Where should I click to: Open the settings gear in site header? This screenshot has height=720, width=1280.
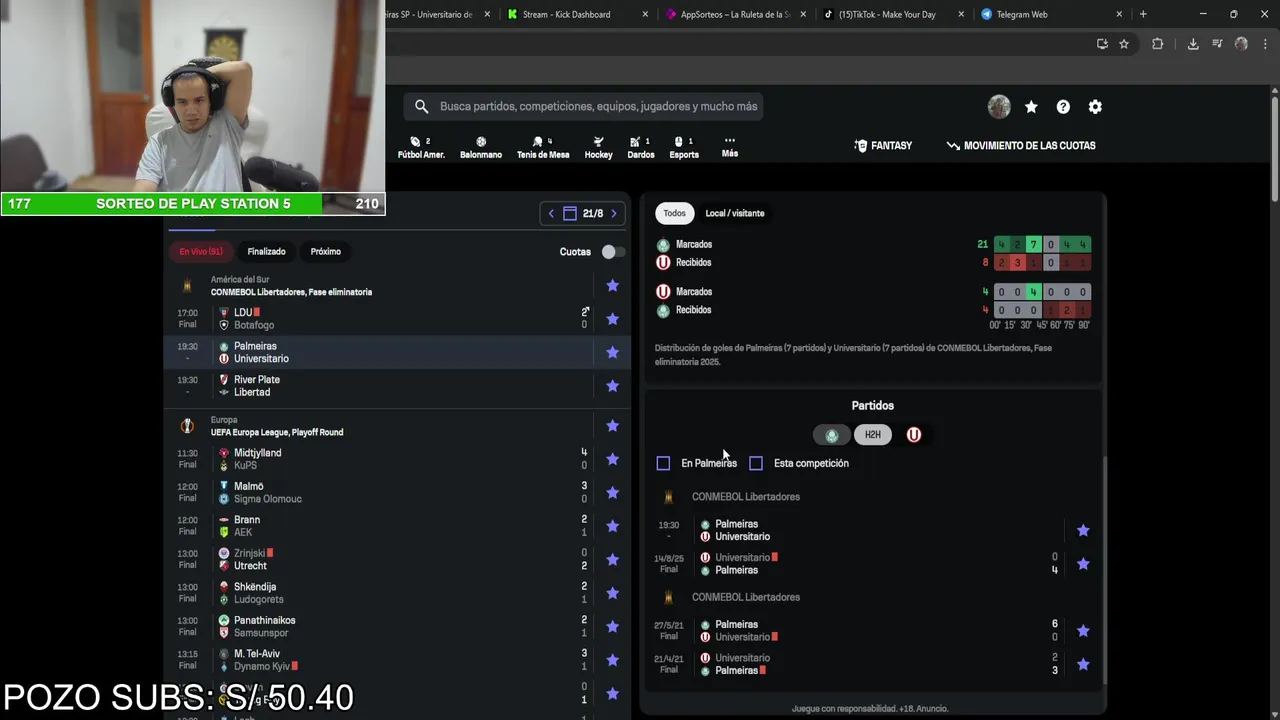(x=1095, y=107)
